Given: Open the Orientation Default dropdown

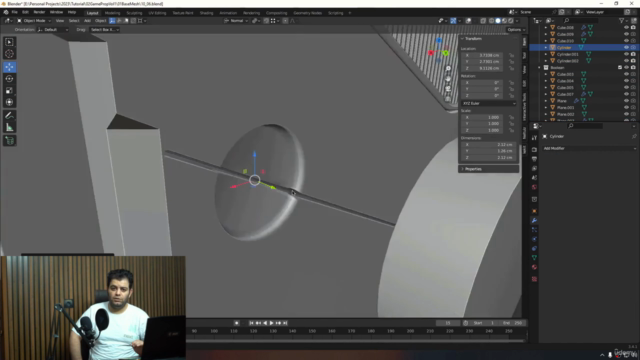Looking at the screenshot, I should point(53,30).
